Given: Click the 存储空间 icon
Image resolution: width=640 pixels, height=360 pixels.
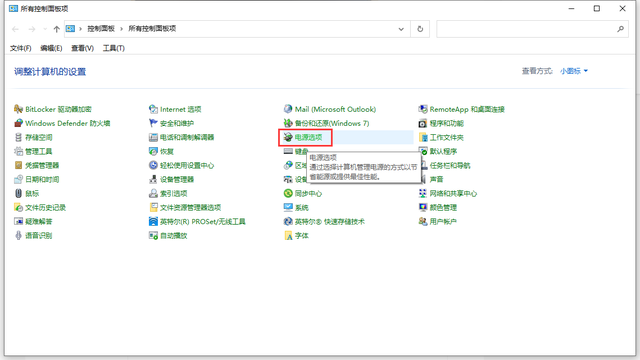Looking at the screenshot, I should click(18, 137).
